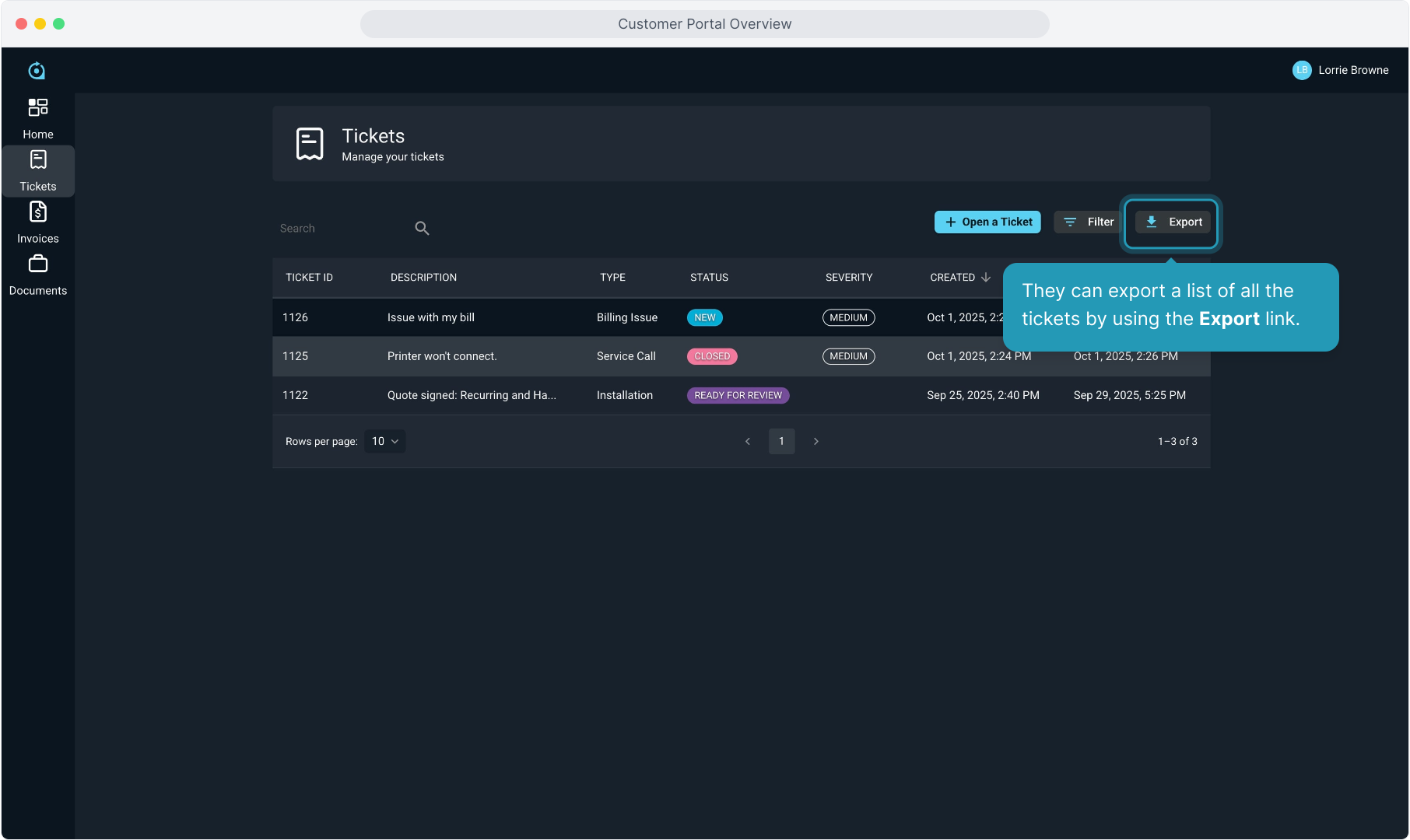Click the Lorrie Browne avatar
Screen dimensions: 1410x840
(x=1301, y=70)
